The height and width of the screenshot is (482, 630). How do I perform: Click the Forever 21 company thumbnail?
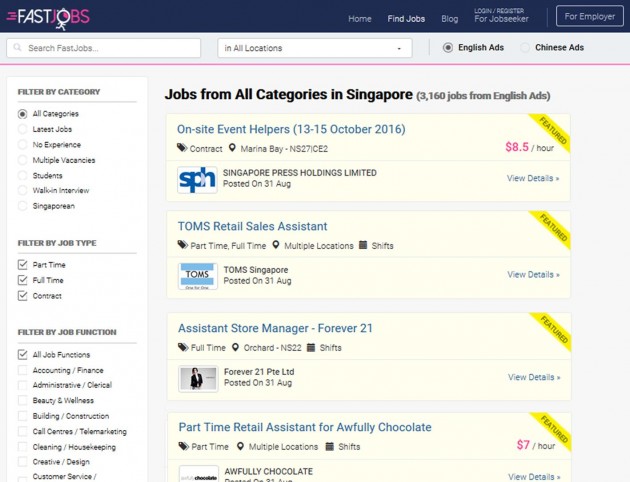(x=197, y=378)
